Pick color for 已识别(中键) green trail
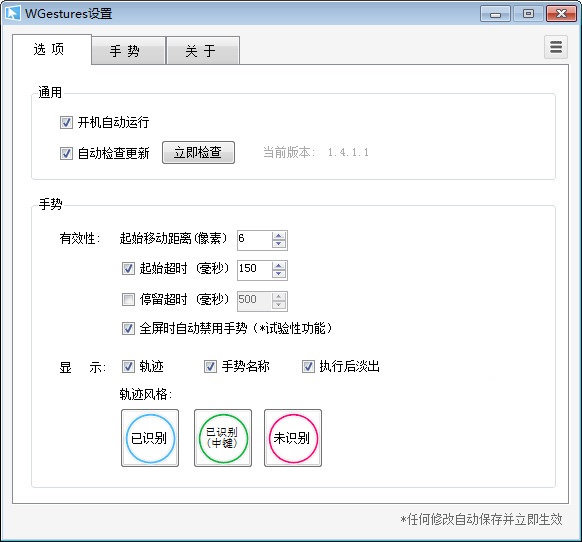Image resolution: width=582 pixels, height=542 pixels. pyautogui.click(x=223, y=438)
